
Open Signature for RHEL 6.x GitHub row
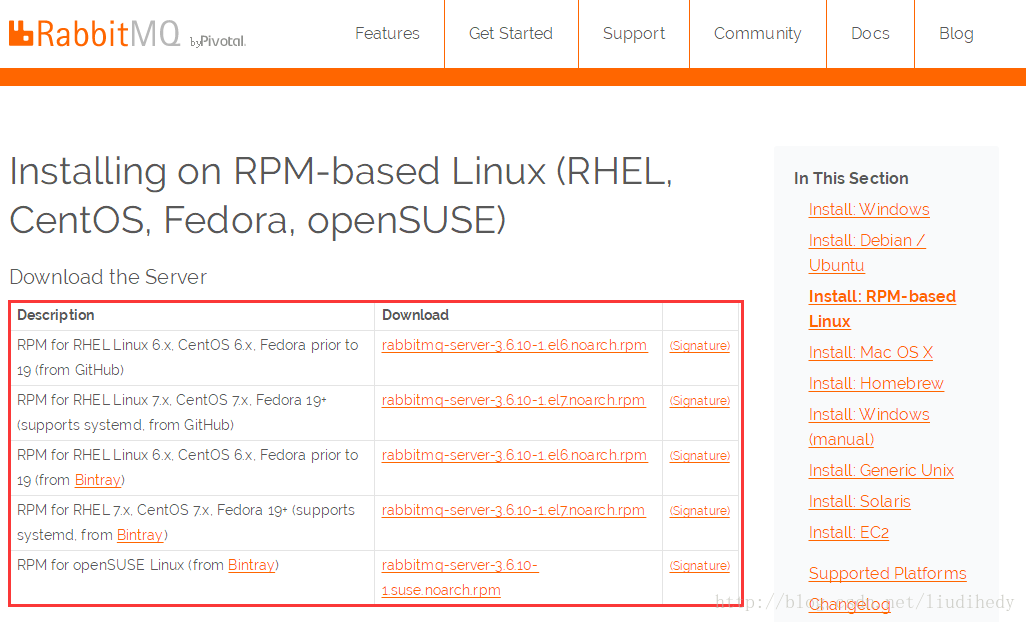click(699, 346)
